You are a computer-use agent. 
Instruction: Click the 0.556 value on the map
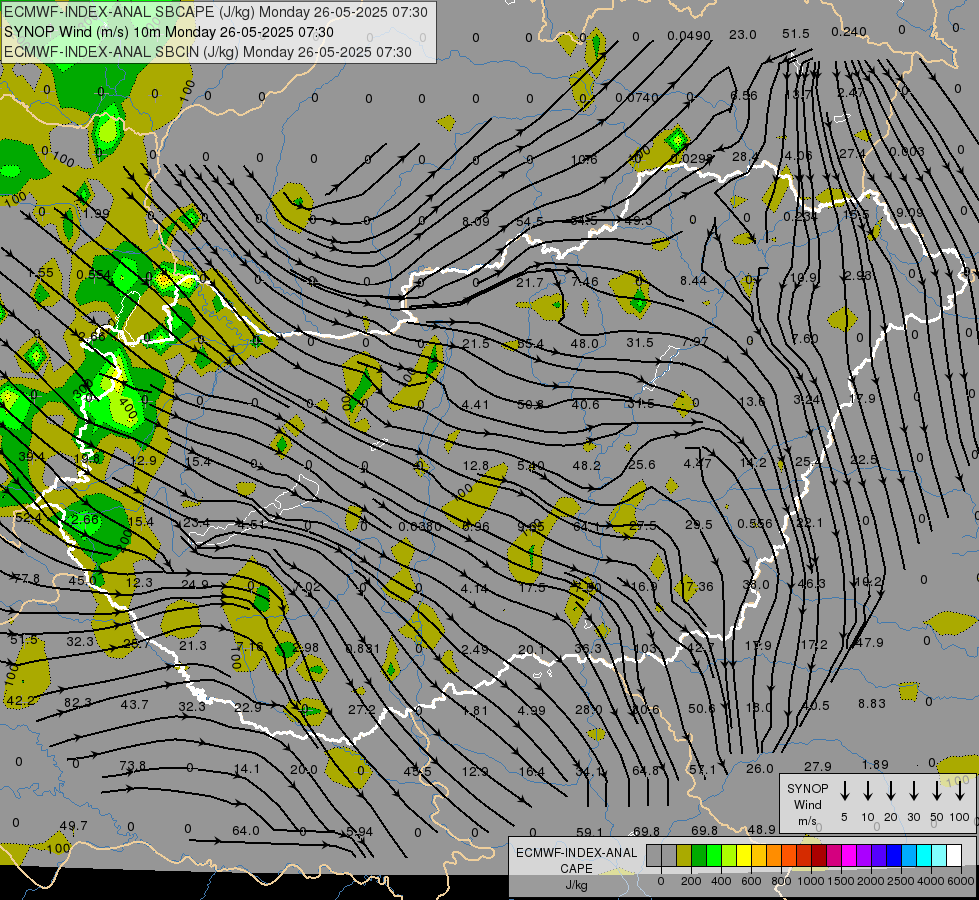(x=754, y=524)
